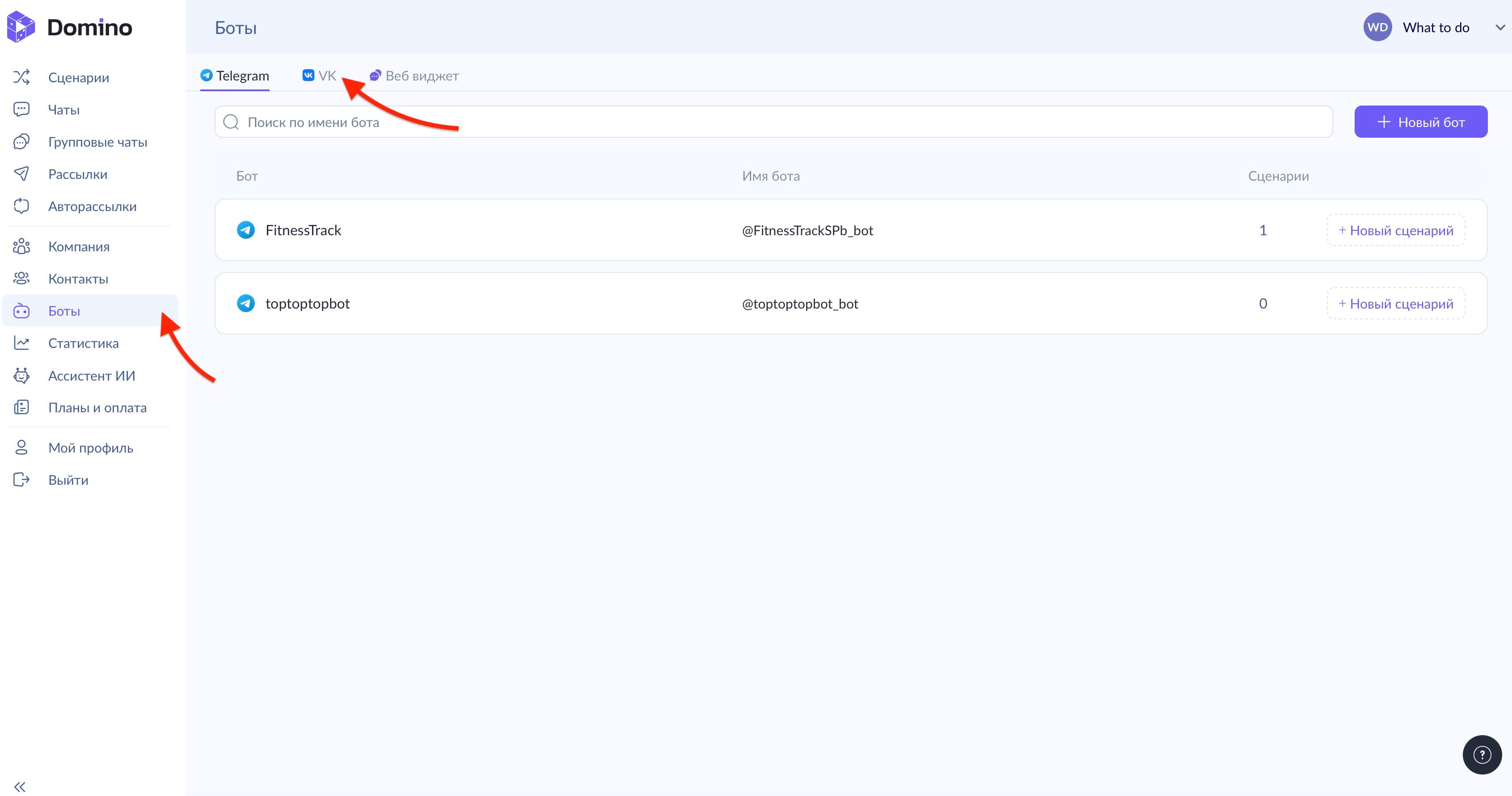Open Чаты via its chat bubble icon
The width and height of the screenshot is (1512, 796).
point(21,109)
